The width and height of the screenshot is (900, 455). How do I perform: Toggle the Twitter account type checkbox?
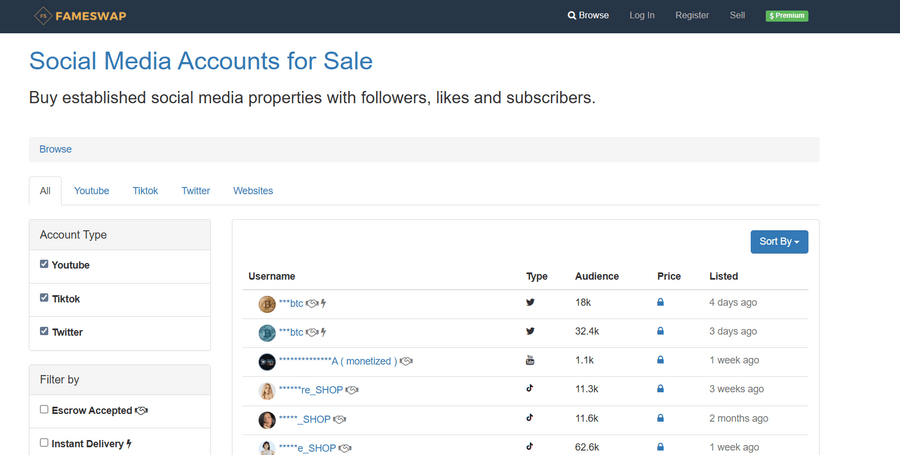[x=44, y=332]
